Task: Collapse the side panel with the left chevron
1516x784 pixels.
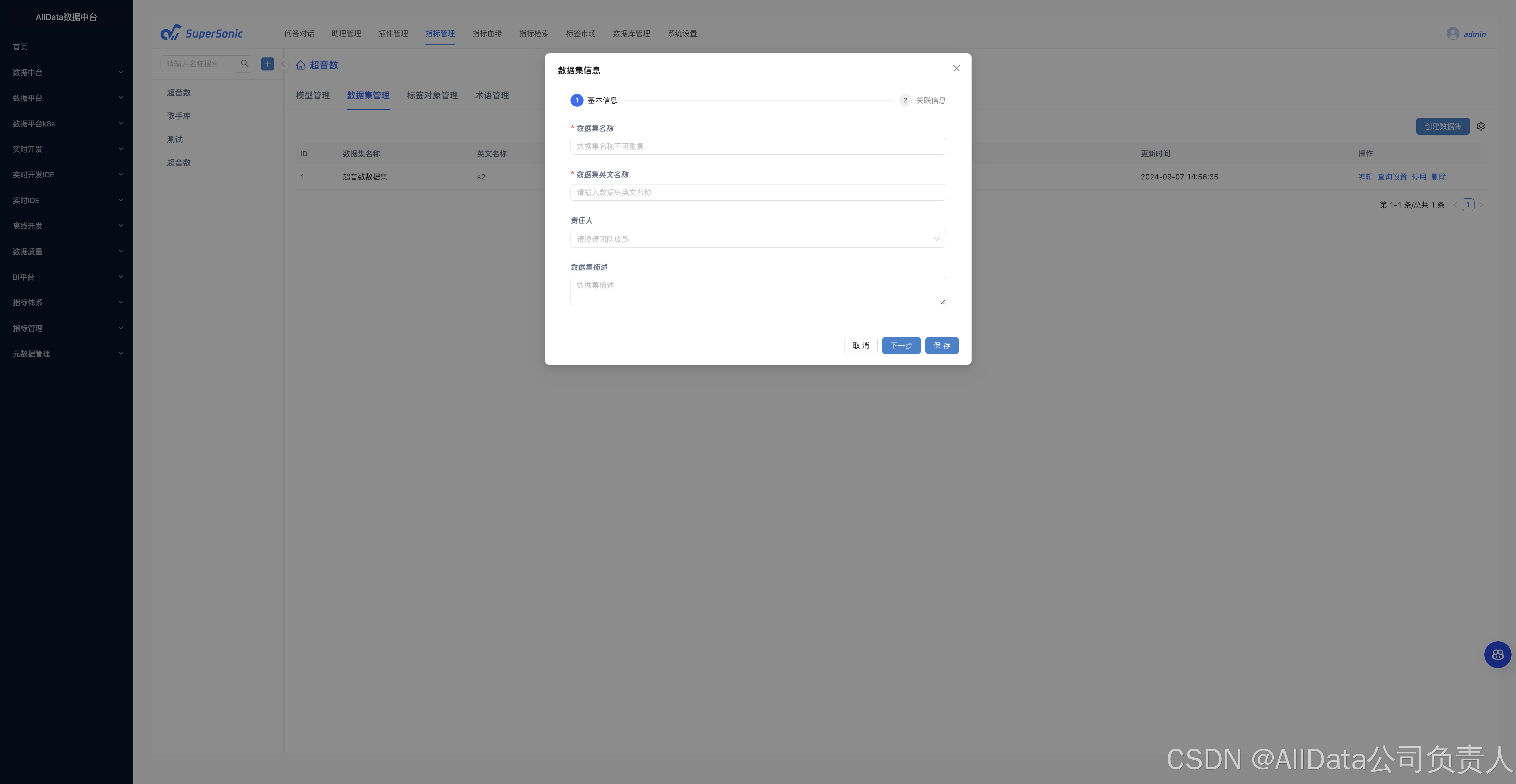Action: pyautogui.click(x=283, y=64)
